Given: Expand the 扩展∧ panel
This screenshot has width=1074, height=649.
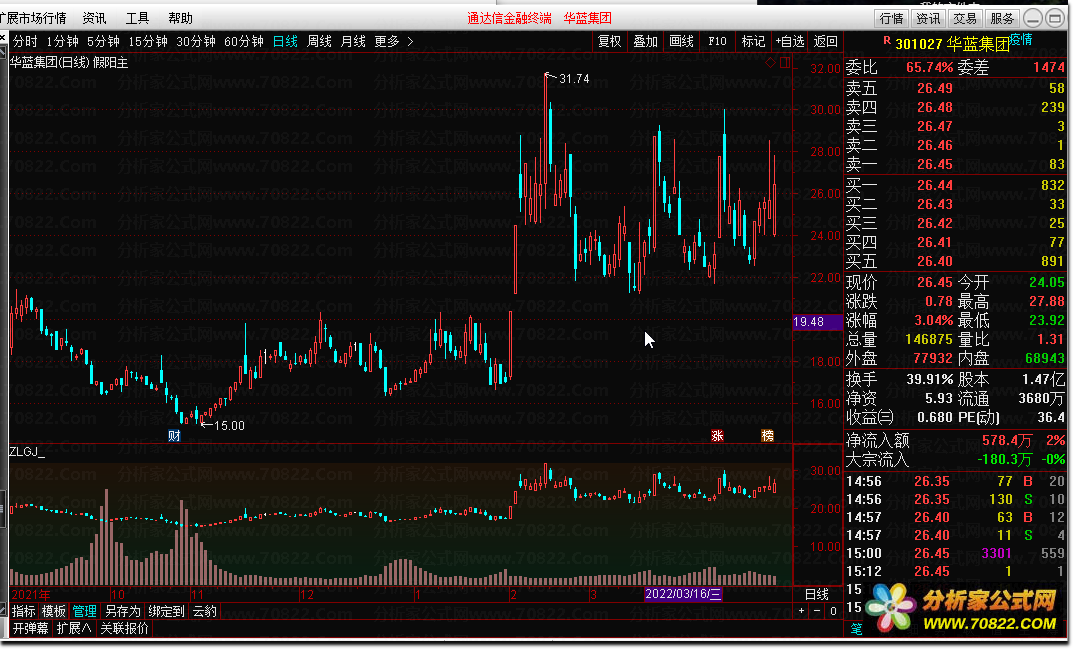Looking at the screenshot, I should point(74,628).
